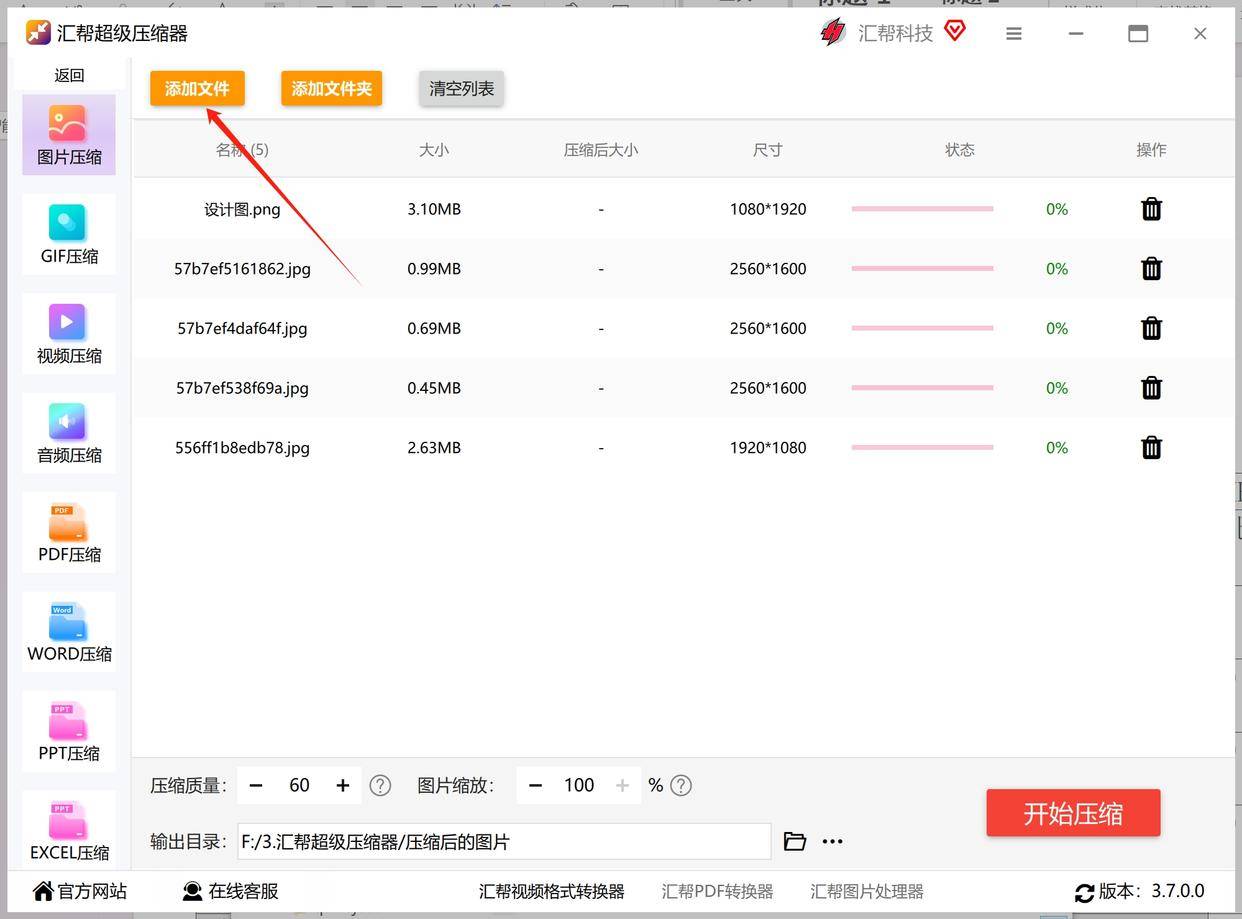Open the 图片压缩 image compression tool
Viewport: 1242px width, 919px height.
click(69, 135)
